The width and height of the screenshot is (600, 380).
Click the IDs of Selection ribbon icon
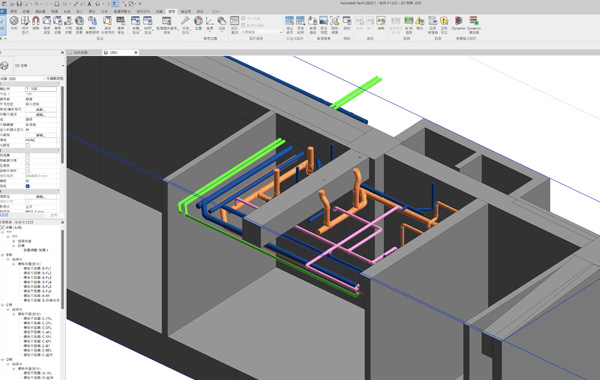coord(409,25)
